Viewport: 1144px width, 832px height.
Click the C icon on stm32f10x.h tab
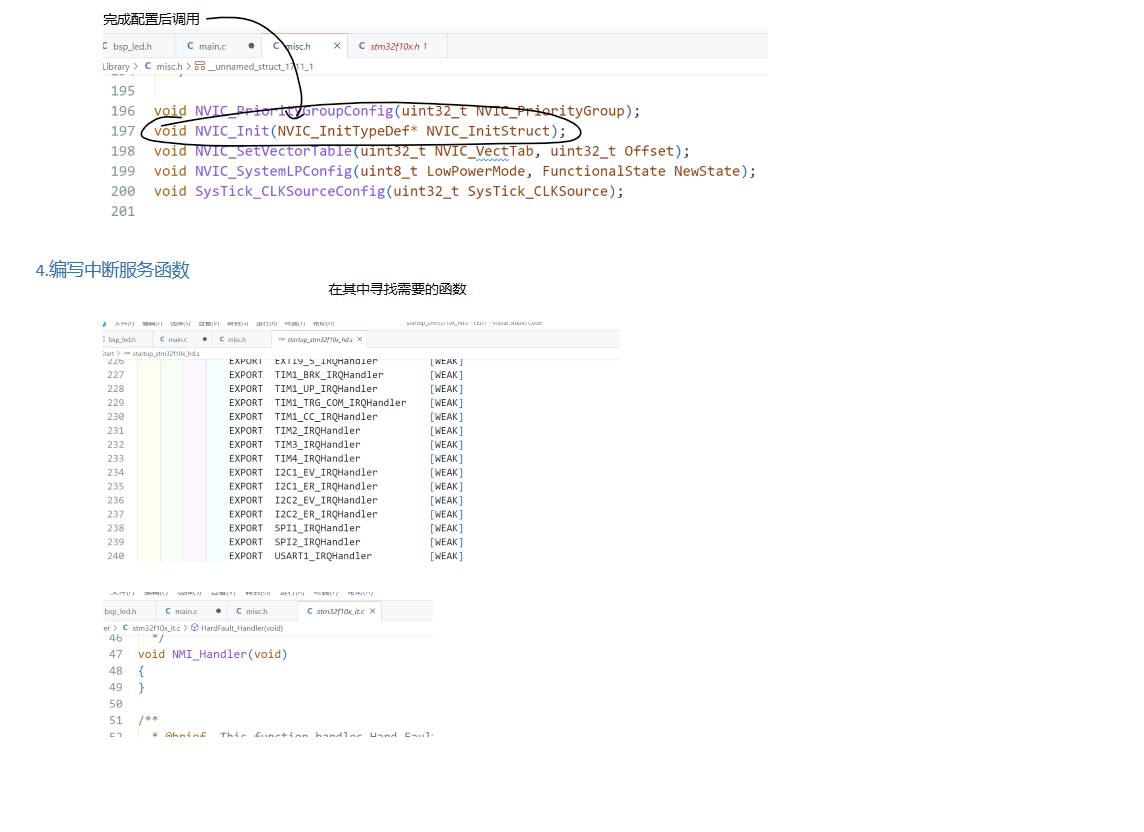[x=362, y=46]
